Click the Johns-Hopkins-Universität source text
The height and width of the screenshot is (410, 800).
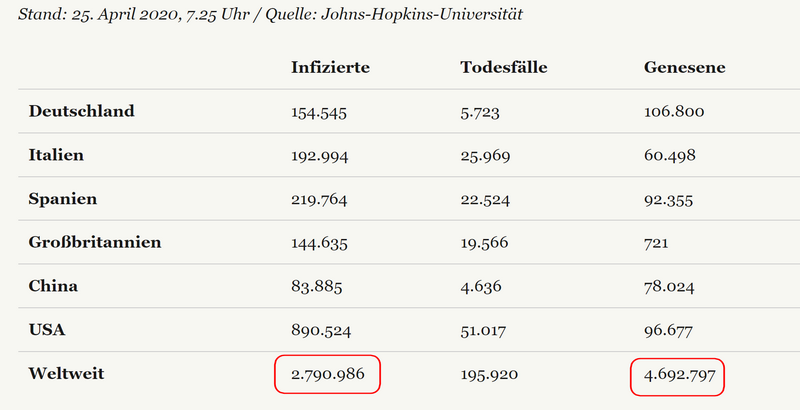click(x=422, y=14)
